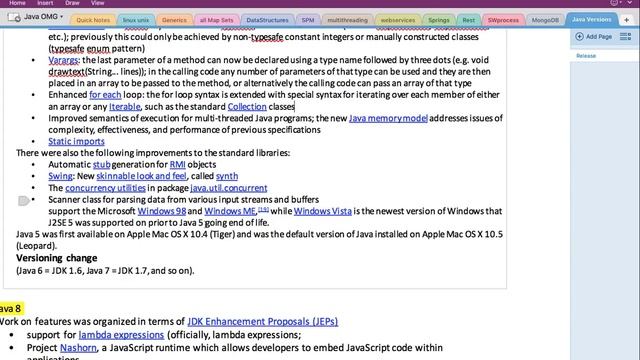Screen dimensions: 640x360
Task: Switch to the Springs section tab
Action: (x=439, y=20)
